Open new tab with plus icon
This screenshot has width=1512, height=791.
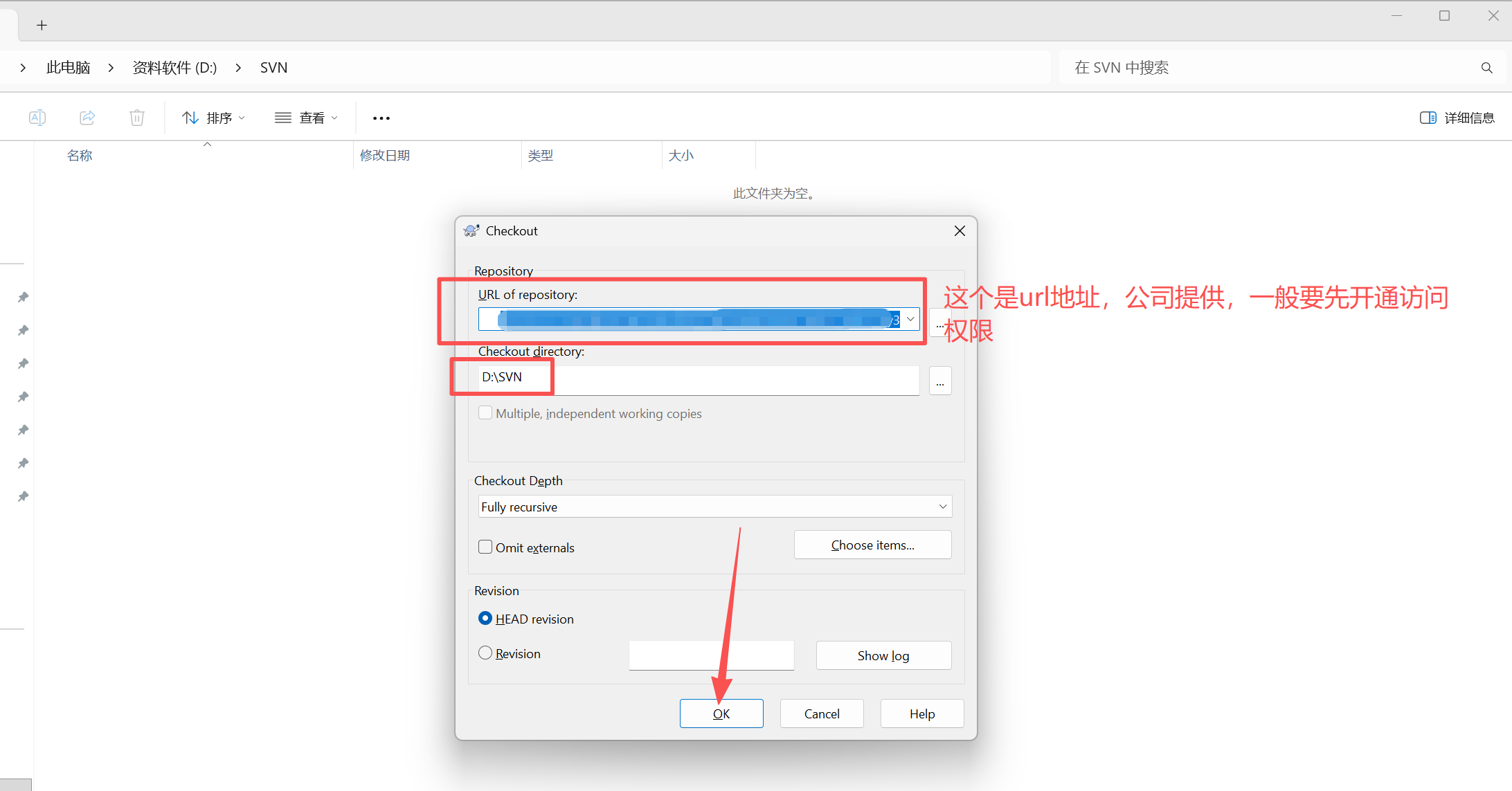pos(42,26)
